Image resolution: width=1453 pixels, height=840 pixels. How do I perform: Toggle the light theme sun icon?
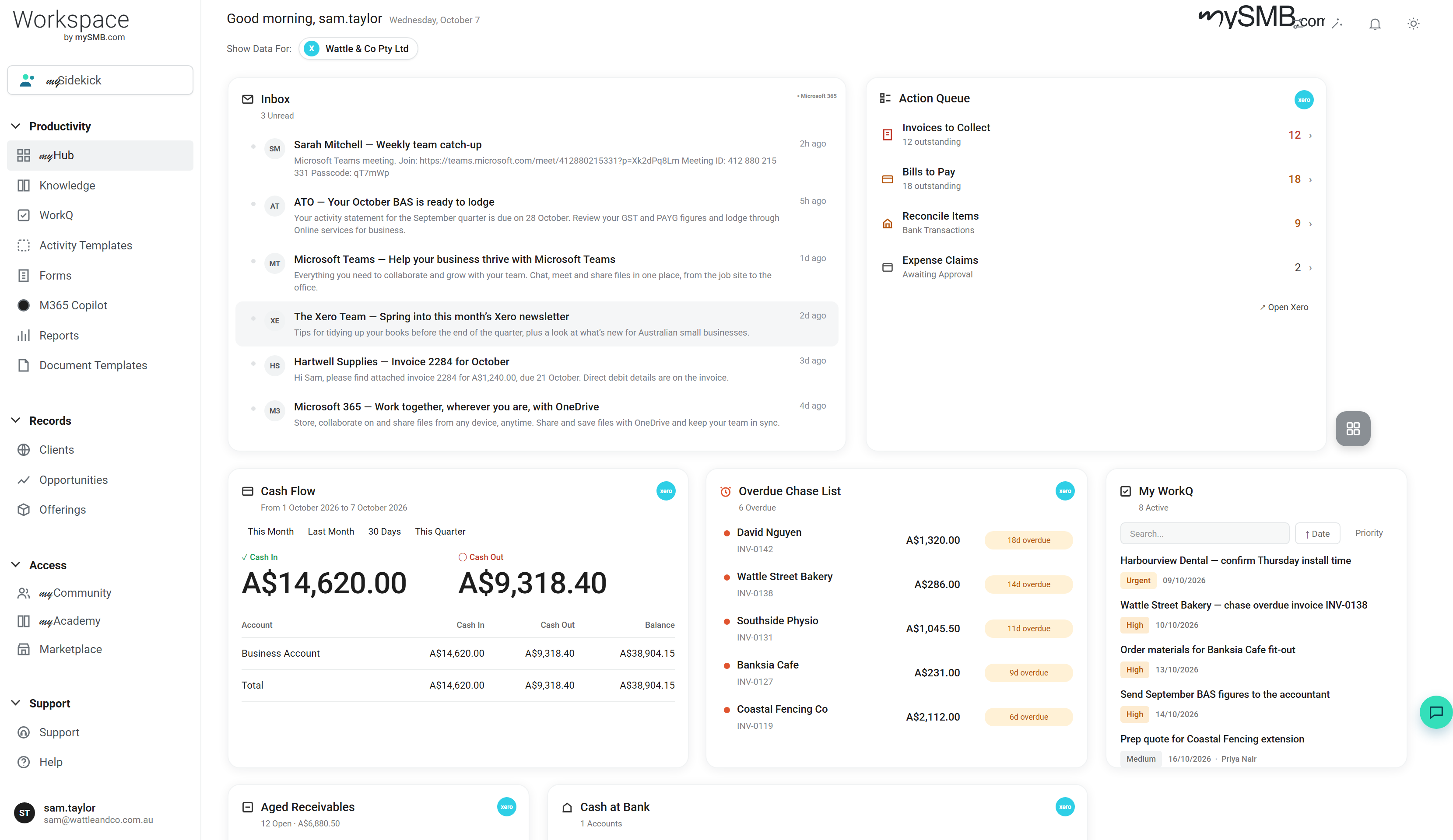point(1413,24)
